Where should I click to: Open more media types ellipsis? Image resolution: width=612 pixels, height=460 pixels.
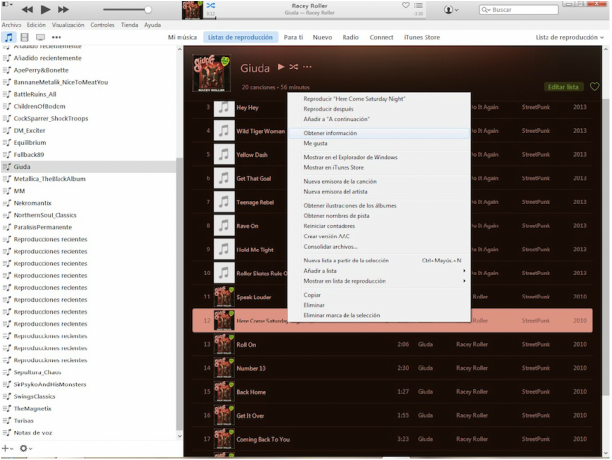(x=56, y=37)
